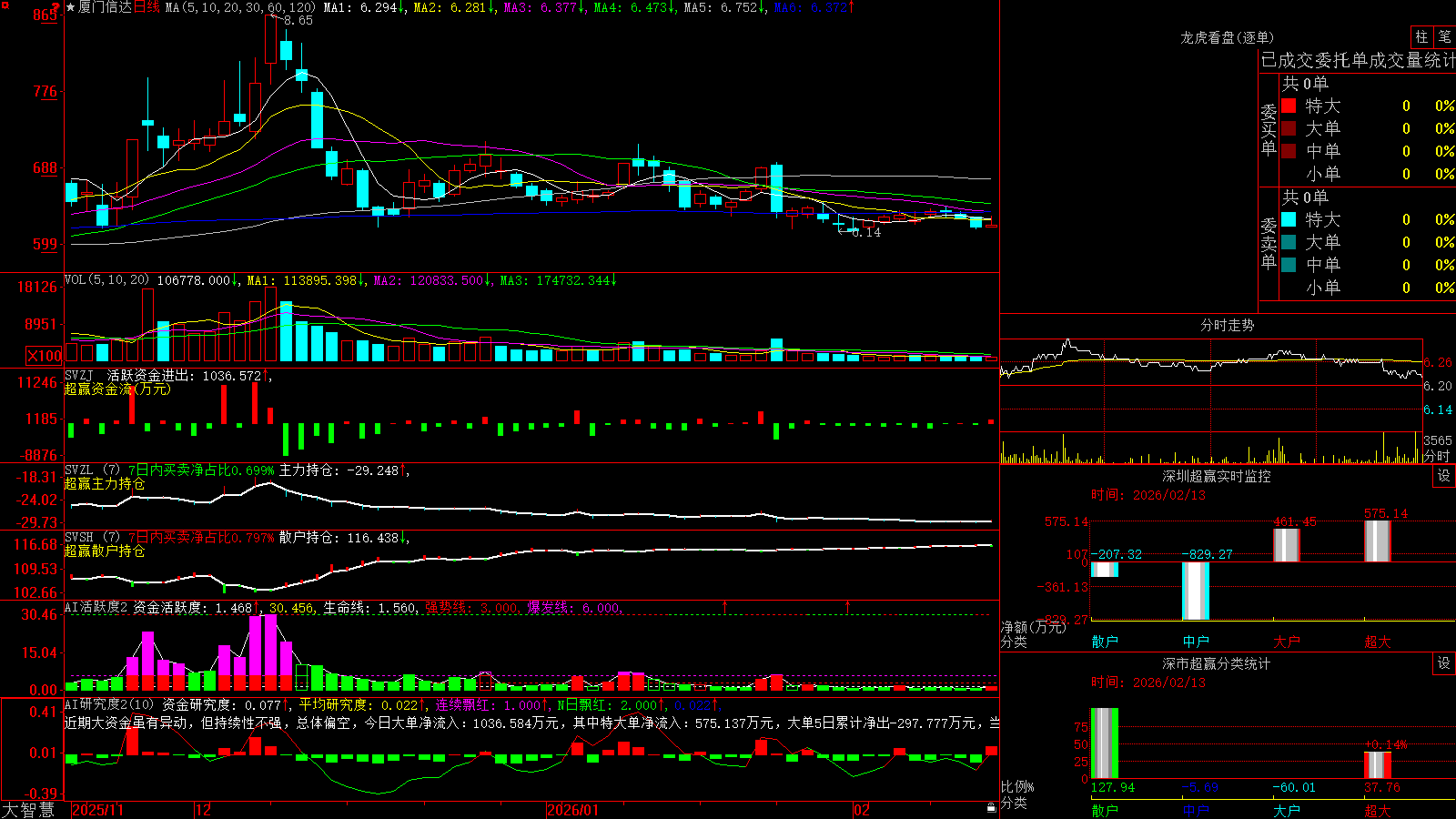Click the 强势线: 3.000 label
Viewport: 1456px width, 819px height.
click(472, 607)
